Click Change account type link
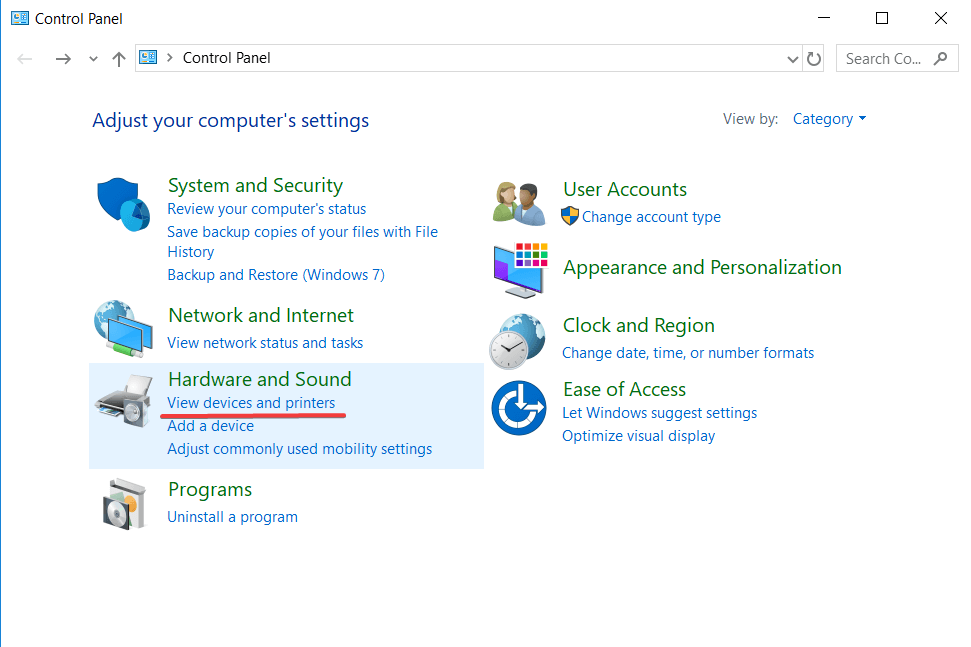The height and width of the screenshot is (647, 971). coord(651,217)
